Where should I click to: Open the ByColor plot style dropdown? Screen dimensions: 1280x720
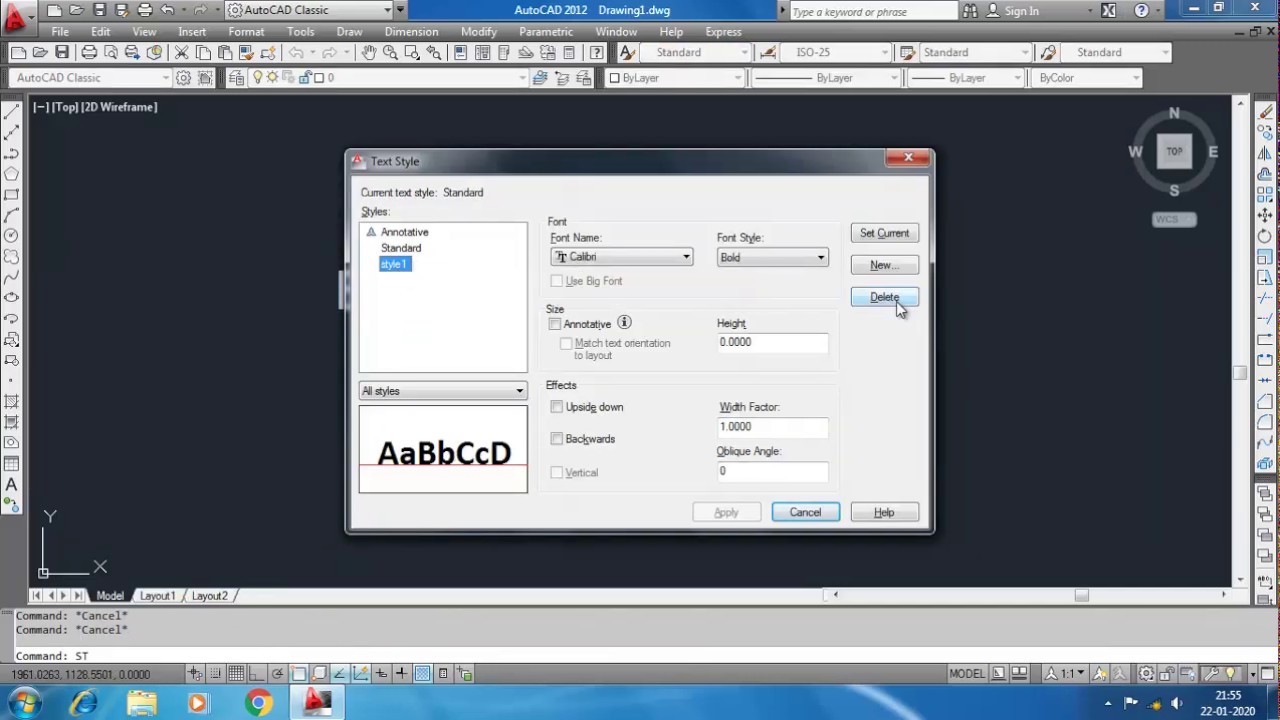click(x=1088, y=78)
